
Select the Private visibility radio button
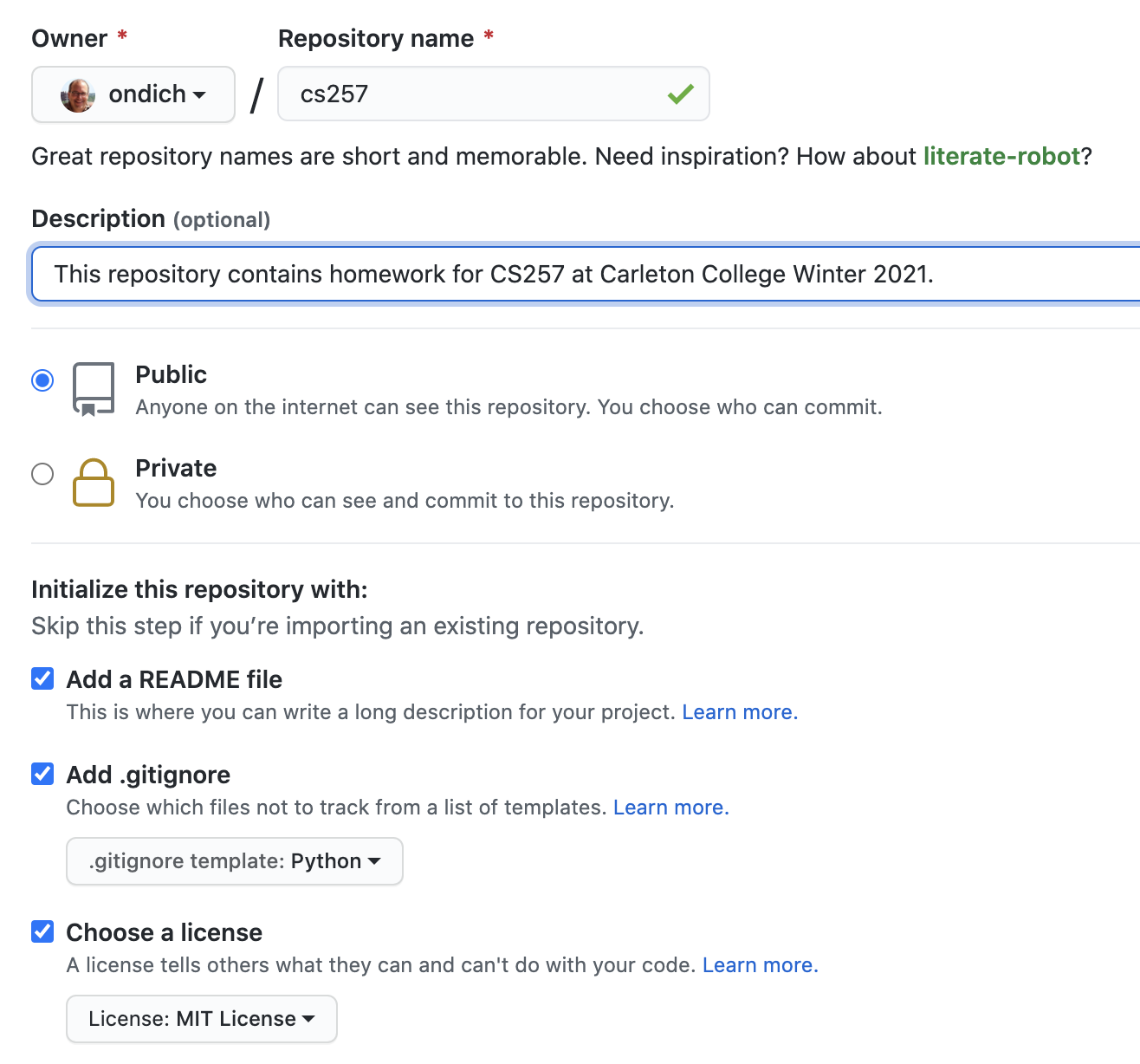click(x=42, y=474)
